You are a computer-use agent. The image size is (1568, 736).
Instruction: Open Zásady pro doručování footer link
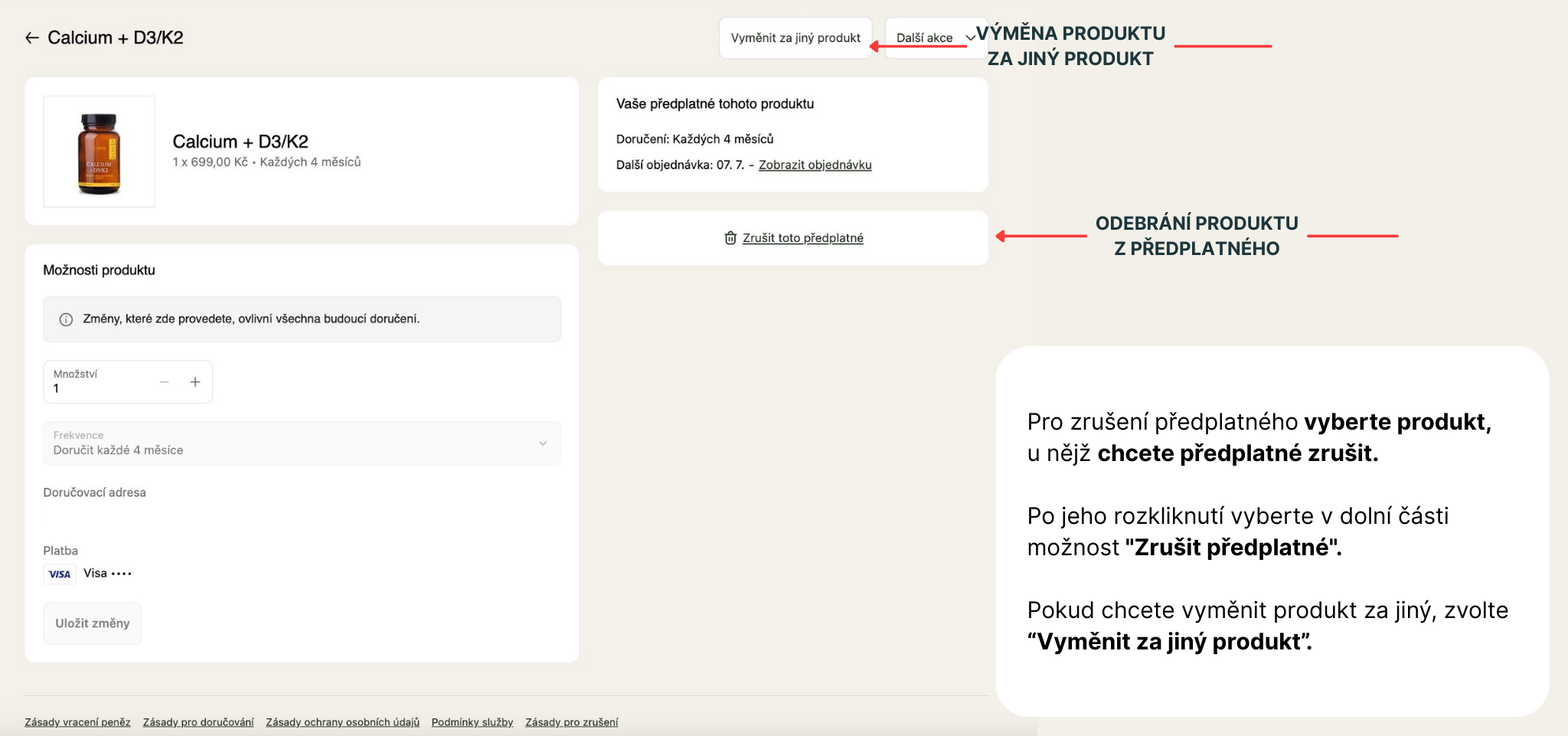click(198, 722)
